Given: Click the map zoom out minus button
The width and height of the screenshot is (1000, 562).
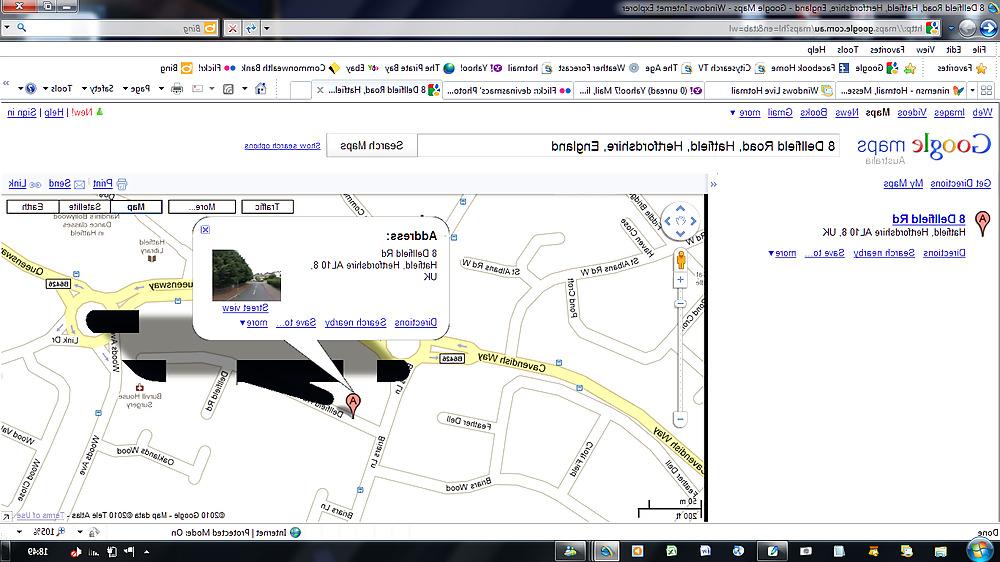Looking at the screenshot, I should point(680,420).
